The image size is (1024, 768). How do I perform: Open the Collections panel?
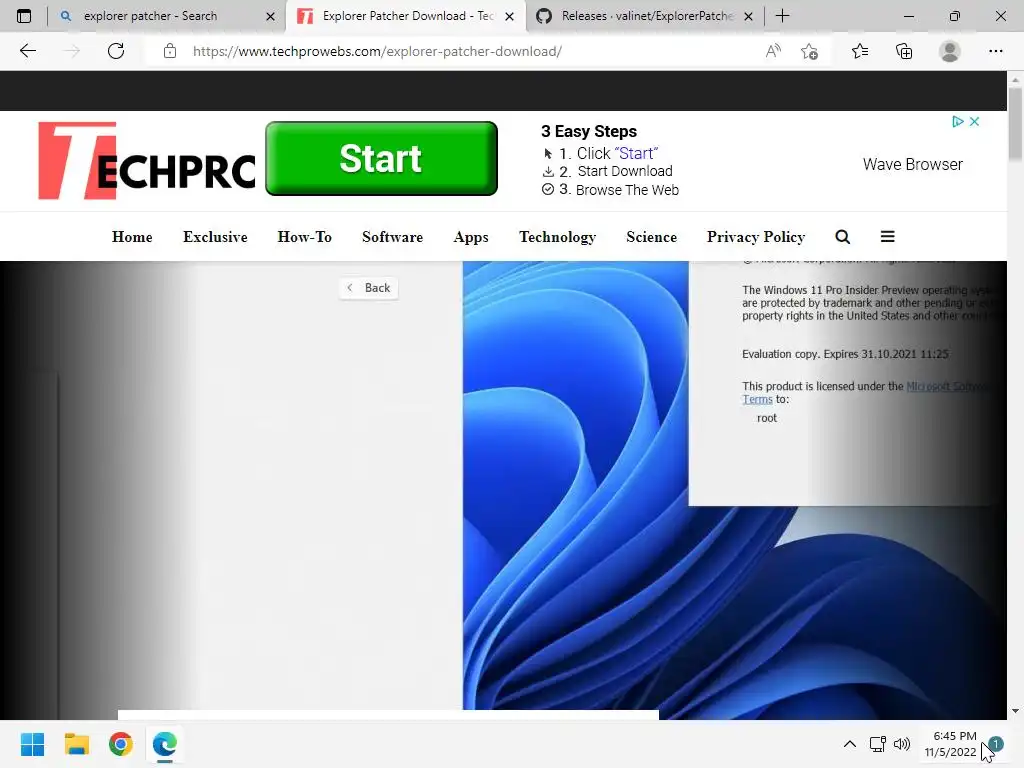(904, 51)
